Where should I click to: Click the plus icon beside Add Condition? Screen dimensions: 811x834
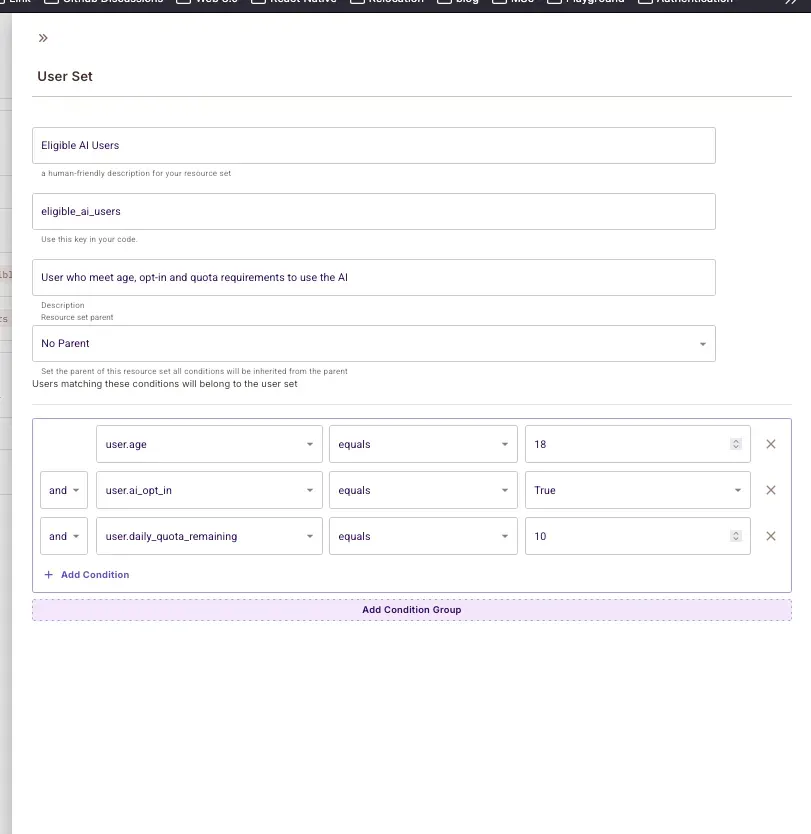click(49, 575)
